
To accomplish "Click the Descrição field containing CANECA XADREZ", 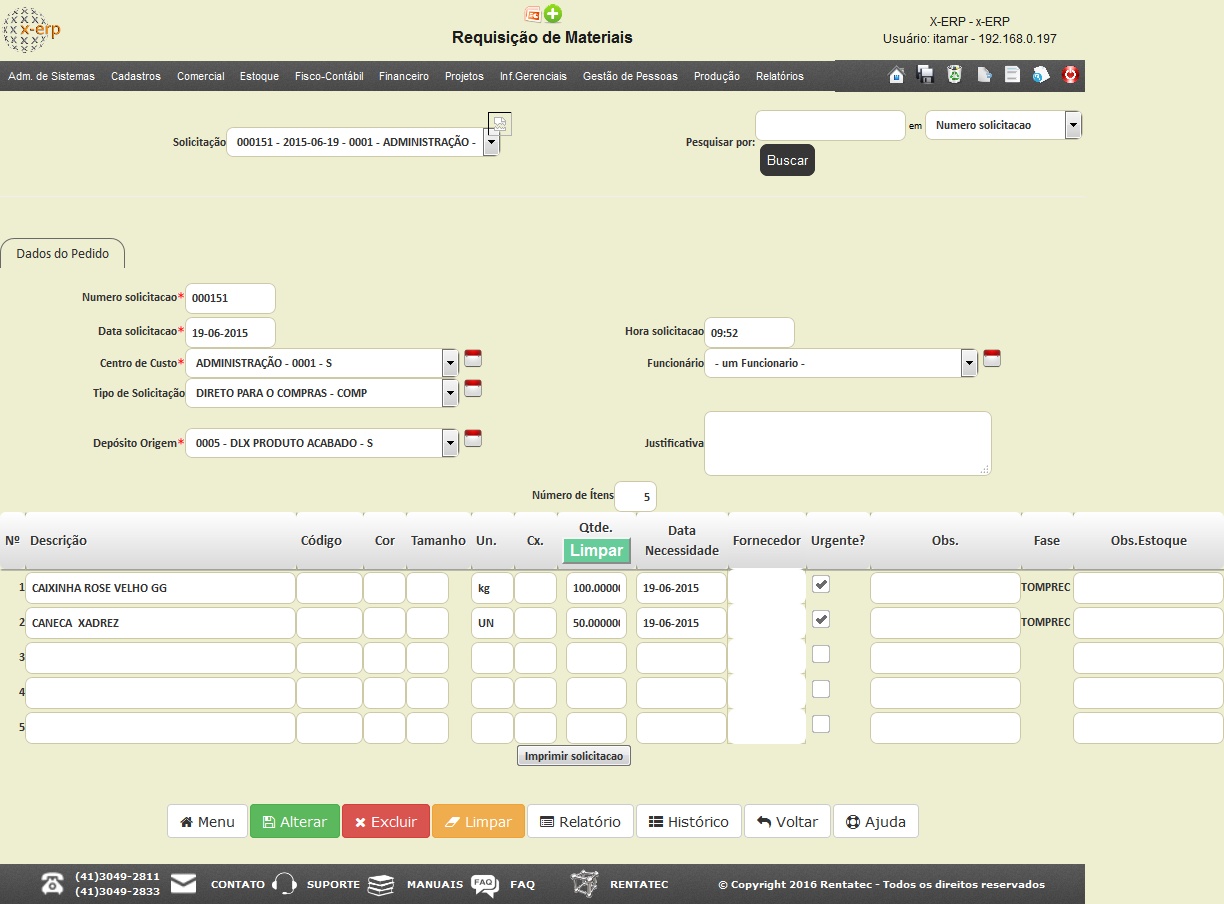I will pos(161,623).
